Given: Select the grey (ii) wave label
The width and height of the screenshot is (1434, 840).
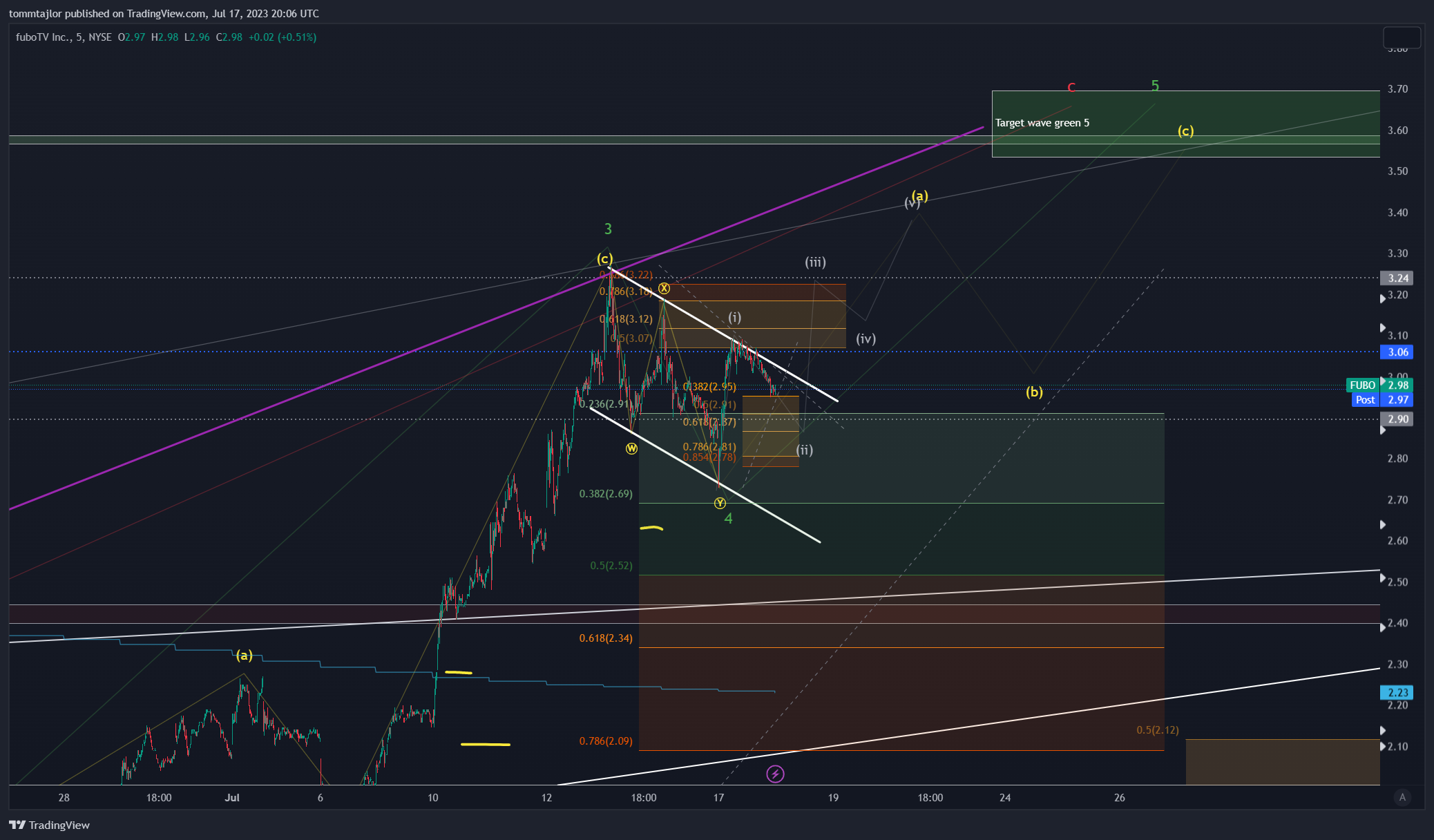Looking at the screenshot, I should coord(805,450).
